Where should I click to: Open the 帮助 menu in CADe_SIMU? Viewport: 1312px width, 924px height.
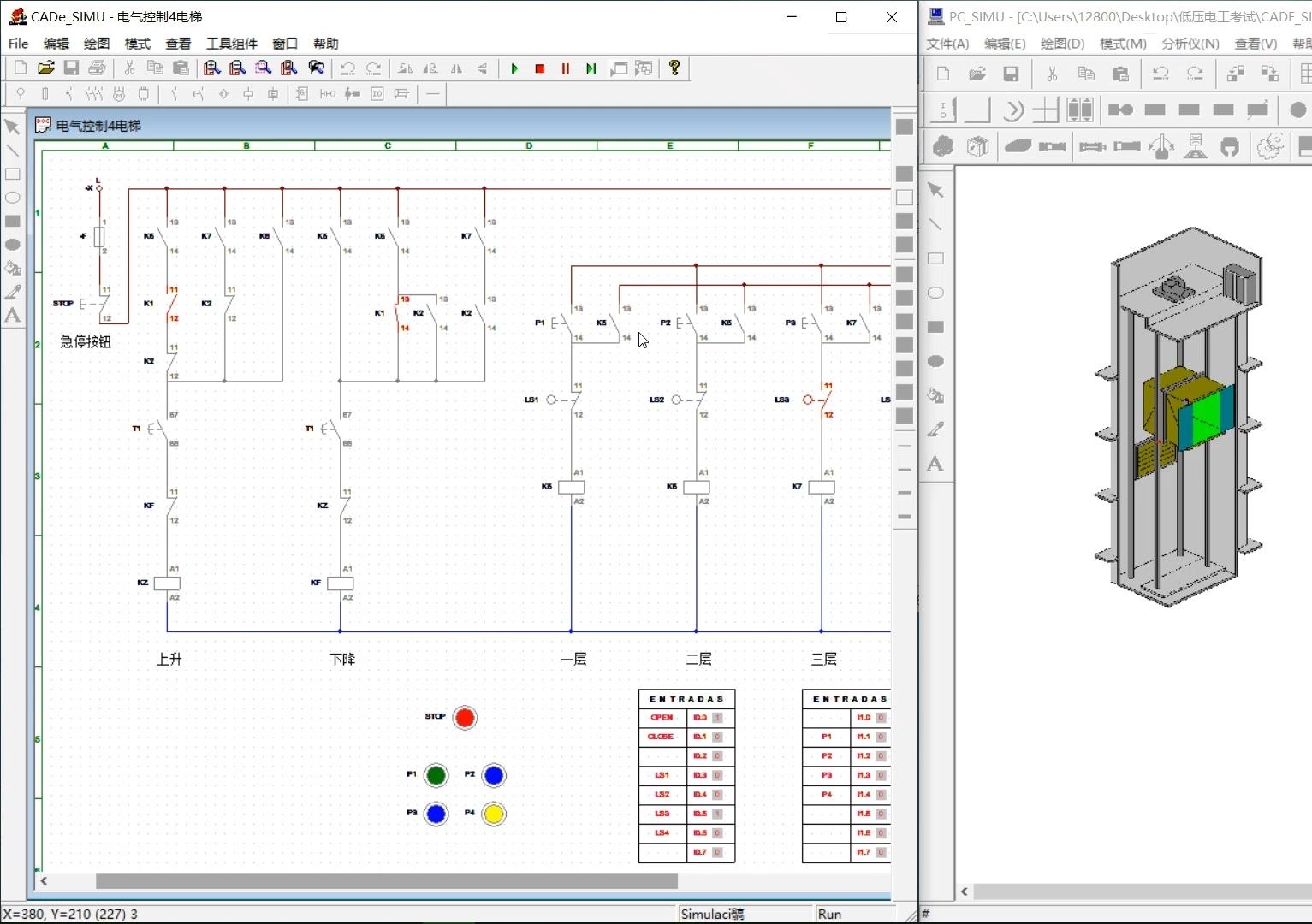(x=325, y=44)
